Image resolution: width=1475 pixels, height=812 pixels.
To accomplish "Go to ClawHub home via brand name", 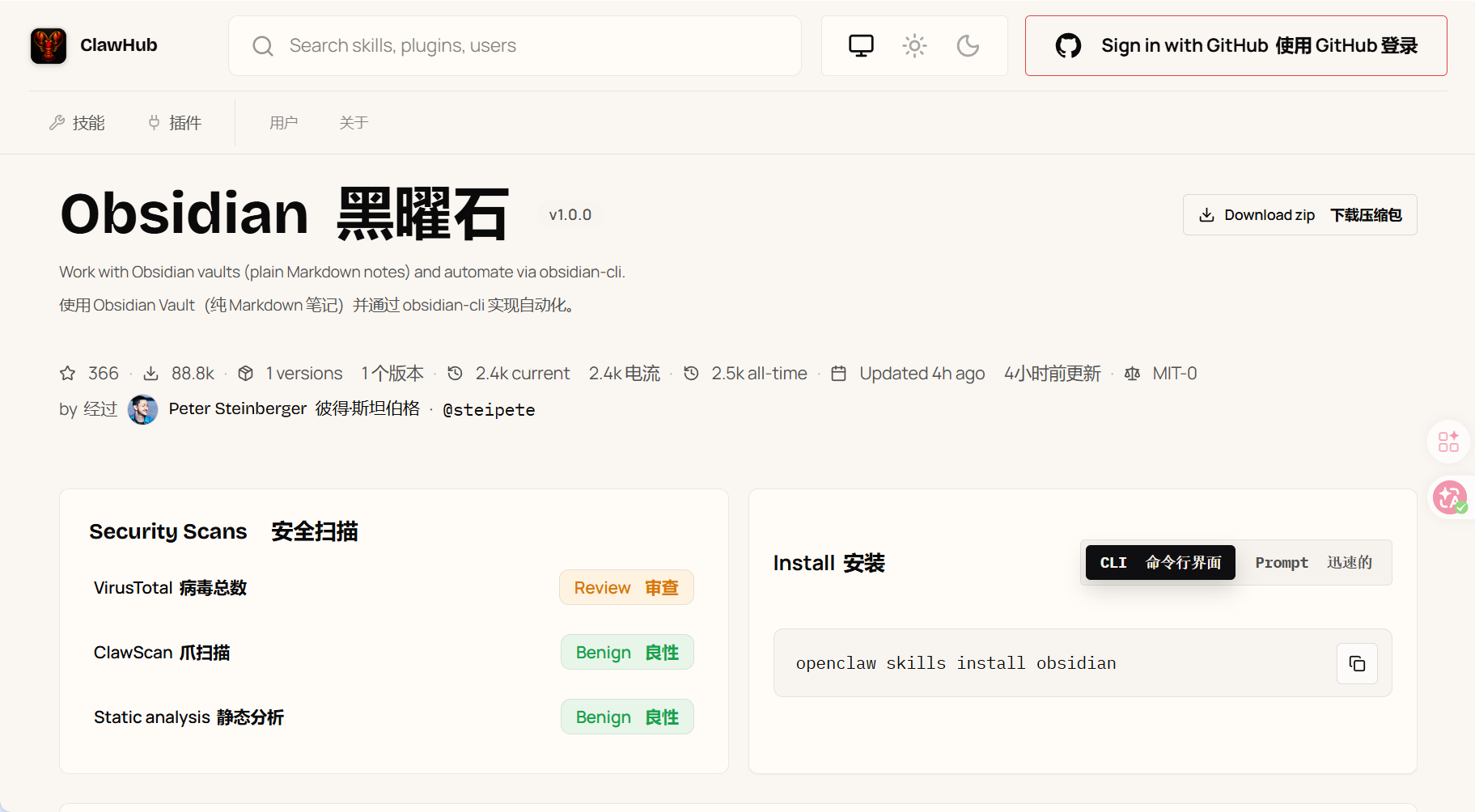I will click(x=119, y=45).
